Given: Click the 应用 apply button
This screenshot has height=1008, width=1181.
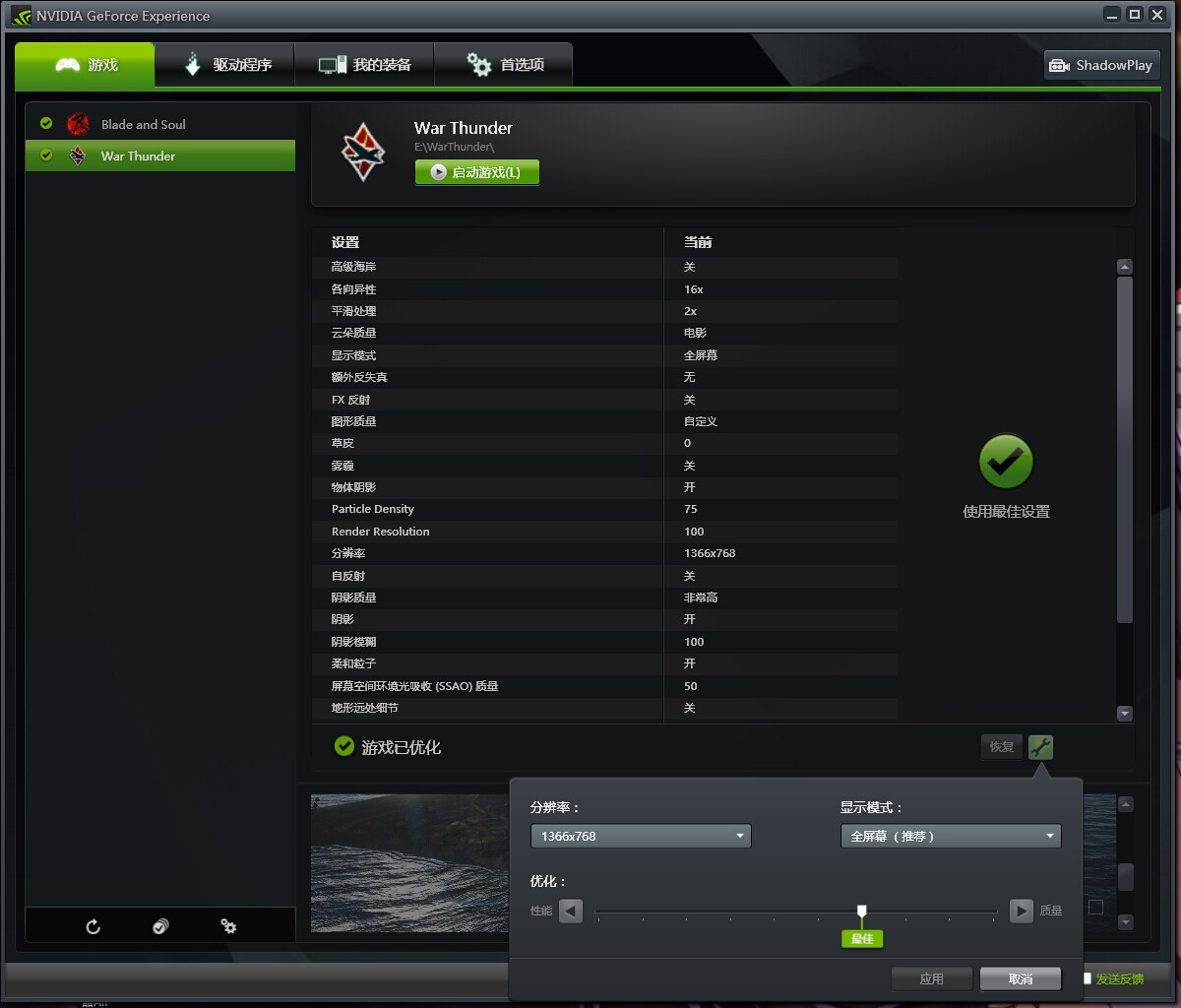Looking at the screenshot, I should coord(932,978).
